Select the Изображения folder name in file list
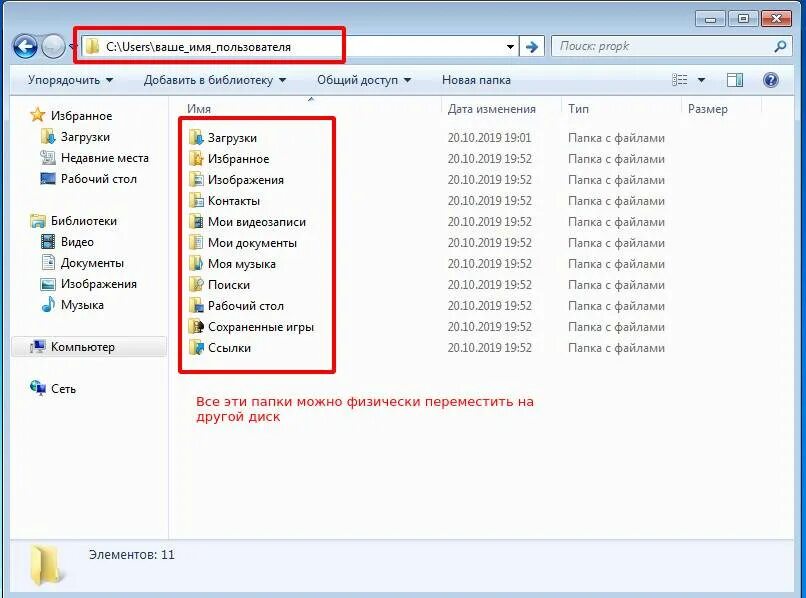806x598 pixels. point(246,180)
